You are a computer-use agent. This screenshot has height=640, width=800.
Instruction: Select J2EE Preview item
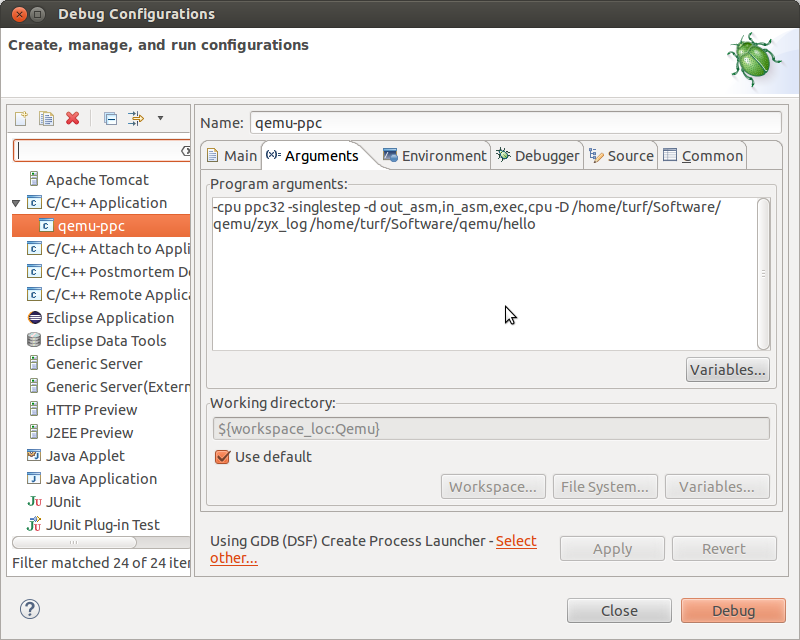pos(89,433)
